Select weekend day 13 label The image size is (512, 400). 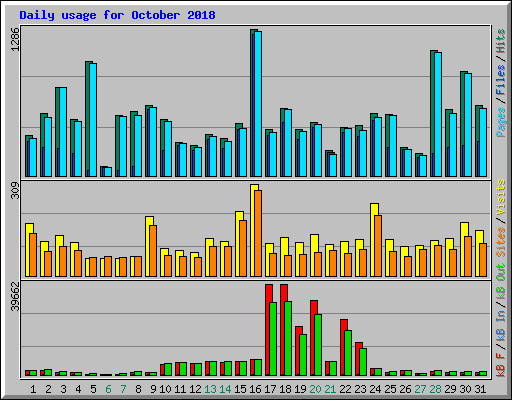(x=210, y=389)
